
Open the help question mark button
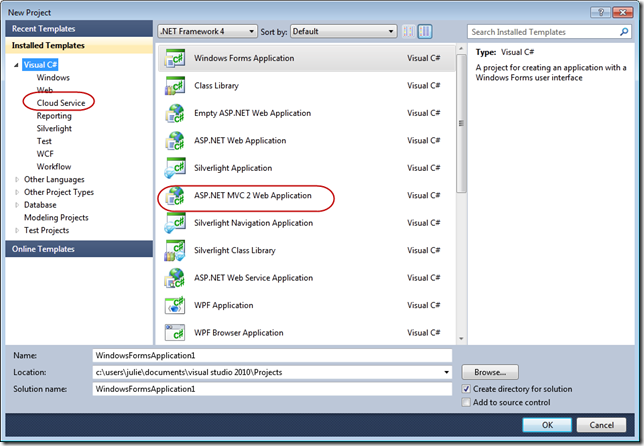[x=600, y=12]
